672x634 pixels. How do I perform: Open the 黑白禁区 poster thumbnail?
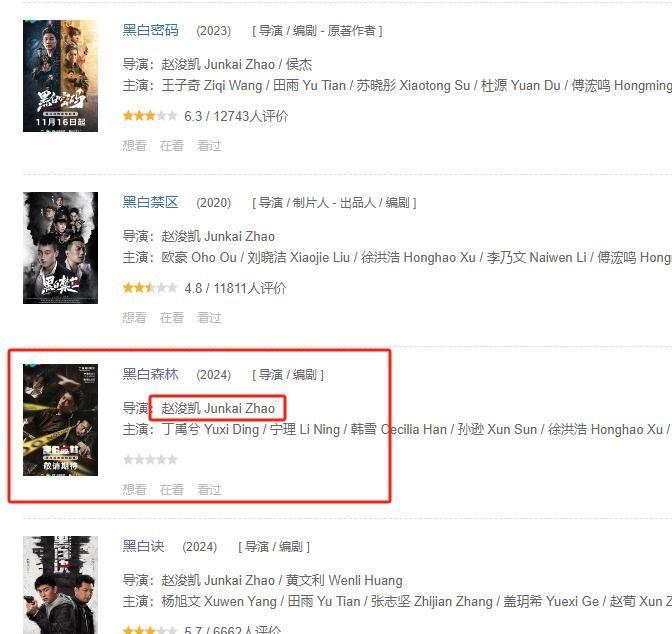coord(60,248)
